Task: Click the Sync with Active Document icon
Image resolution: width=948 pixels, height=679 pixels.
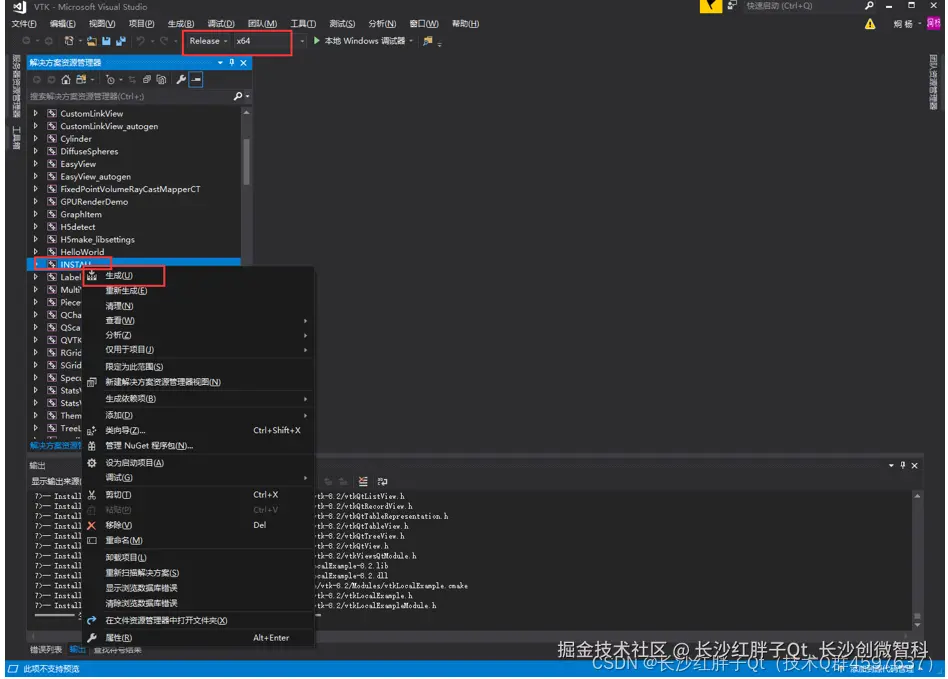Action: [132, 79]
